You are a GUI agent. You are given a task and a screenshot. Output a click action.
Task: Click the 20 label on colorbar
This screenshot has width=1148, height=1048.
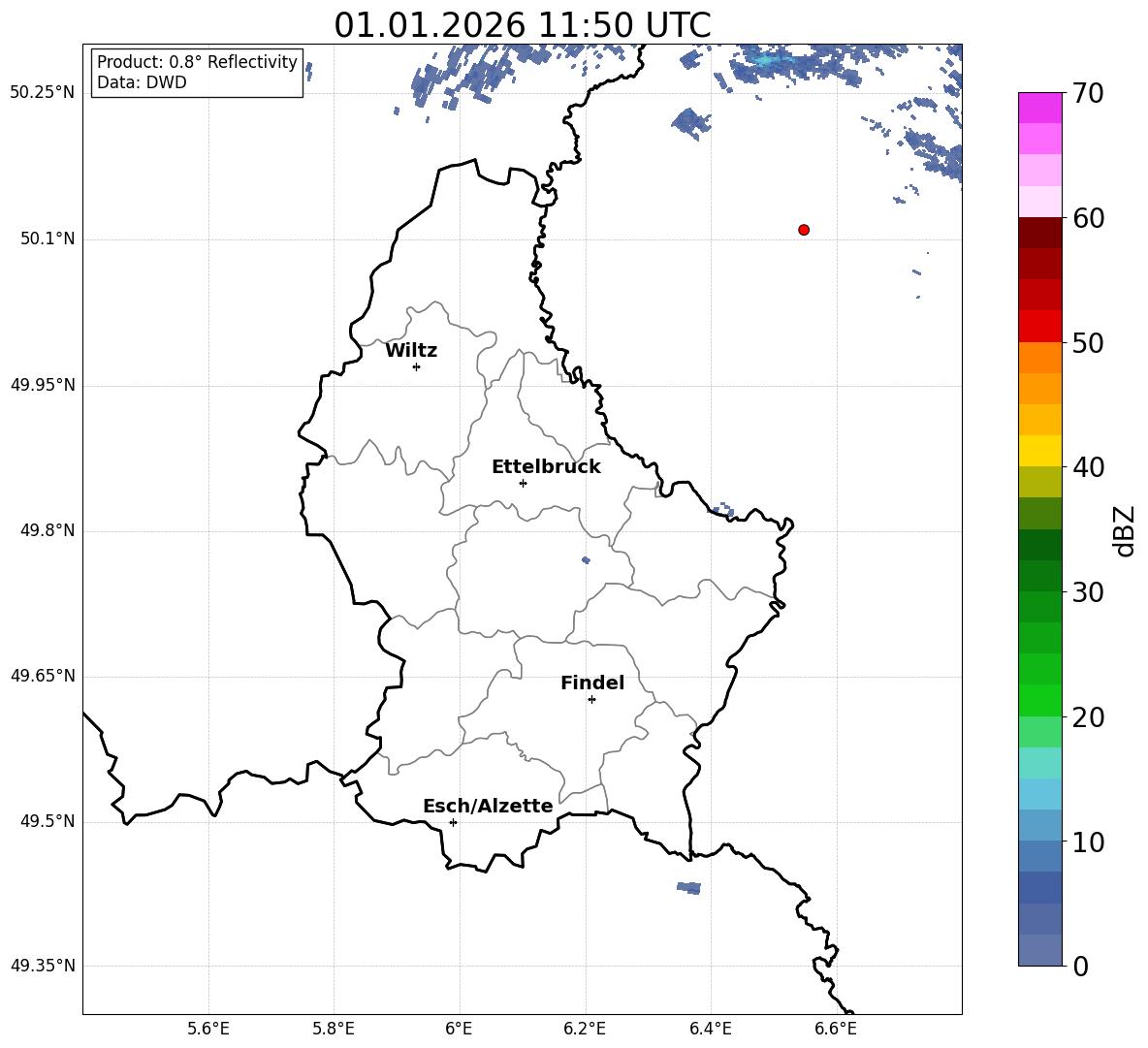click(x=1088, y=717)
